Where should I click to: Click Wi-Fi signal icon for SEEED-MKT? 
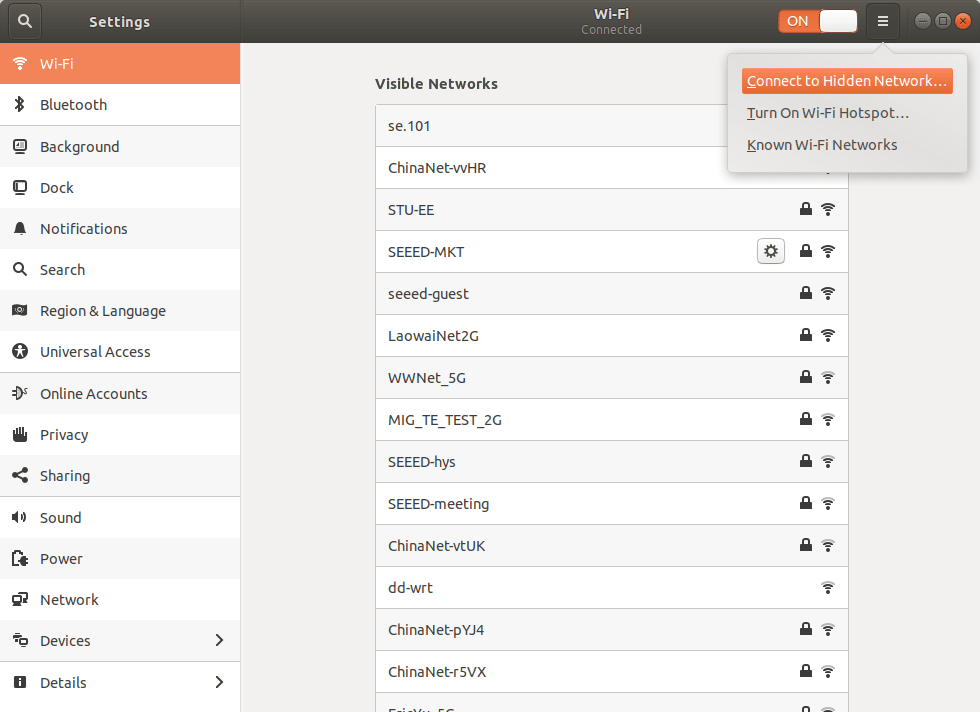(x=828, y=251)
